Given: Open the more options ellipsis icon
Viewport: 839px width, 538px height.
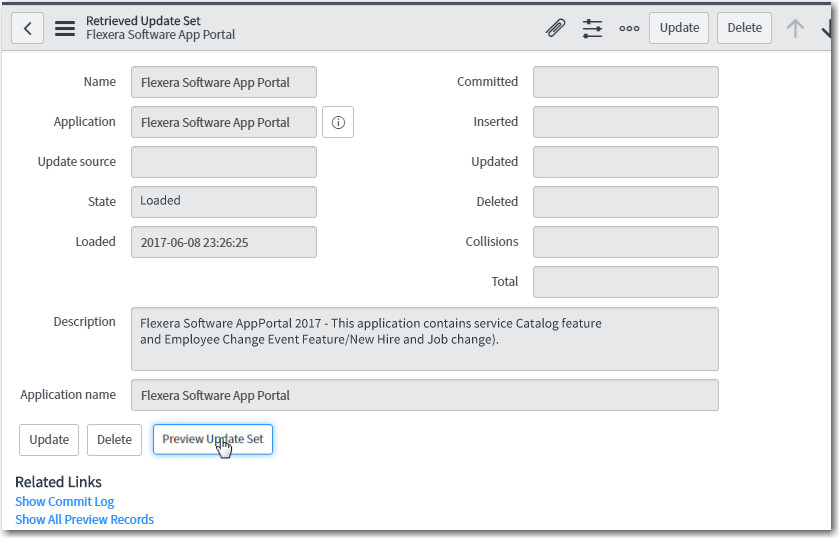Looking at the screenshot, I should click(629, 28).
